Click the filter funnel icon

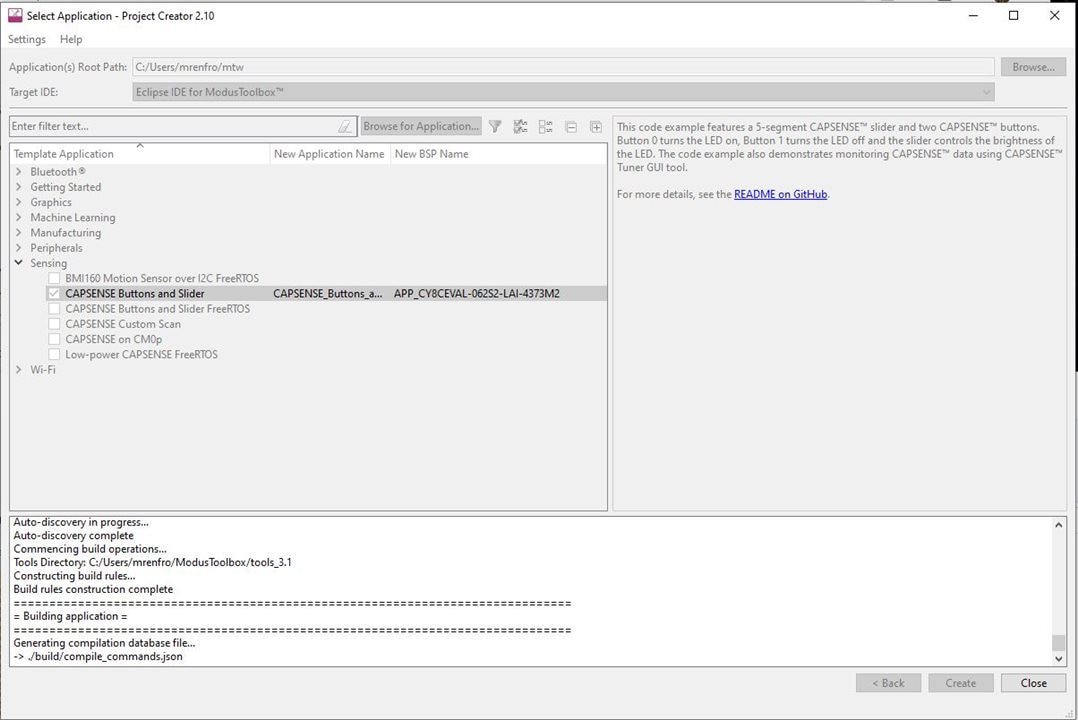[x=495, y=127]
